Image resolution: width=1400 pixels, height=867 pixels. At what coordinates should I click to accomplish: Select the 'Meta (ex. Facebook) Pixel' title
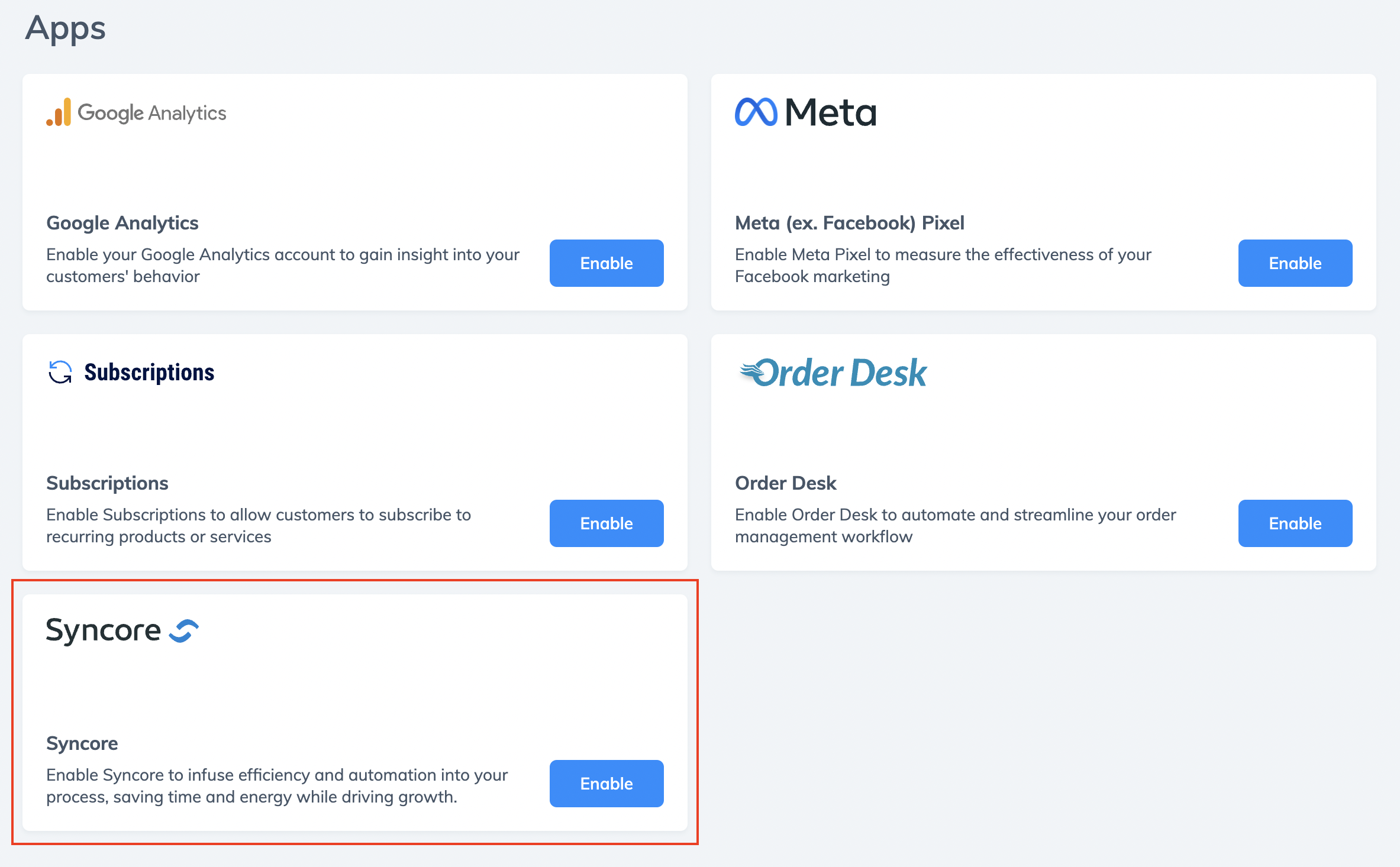coord(849,223)
